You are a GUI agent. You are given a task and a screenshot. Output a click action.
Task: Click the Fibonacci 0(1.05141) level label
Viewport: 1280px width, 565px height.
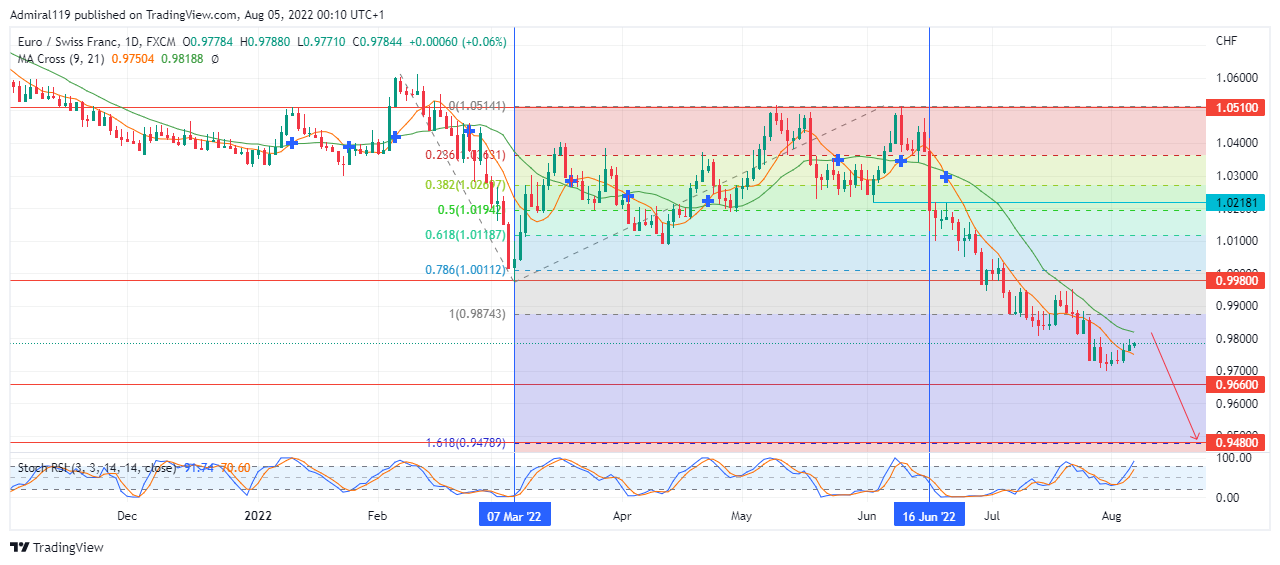tap(476, 106)
